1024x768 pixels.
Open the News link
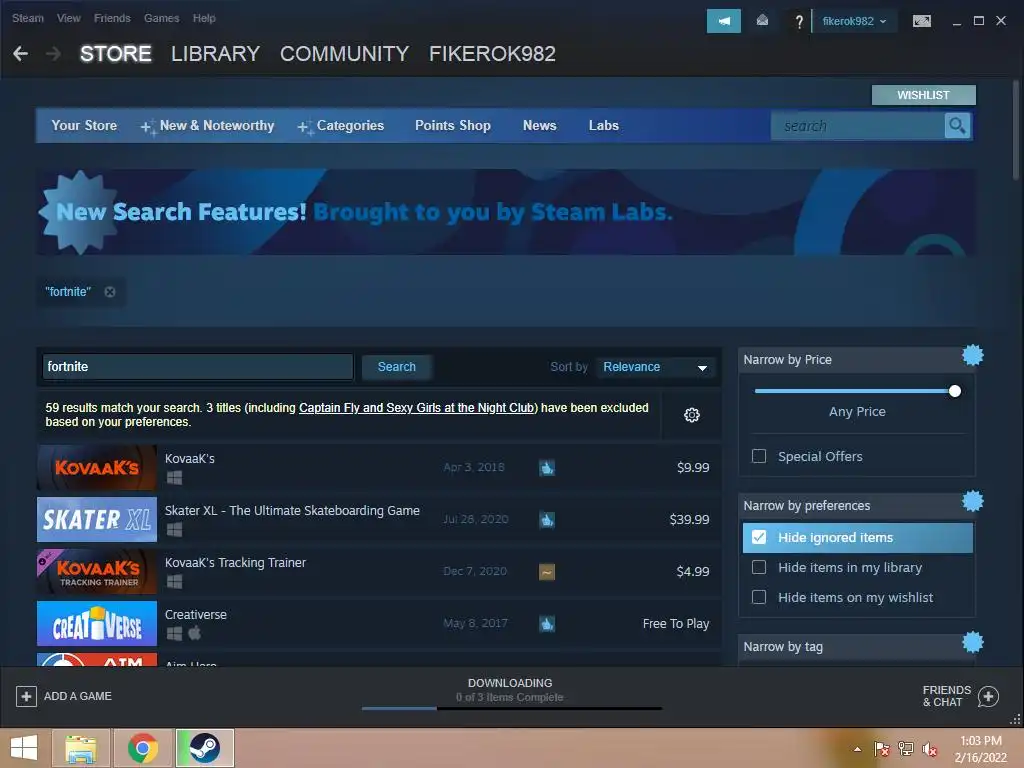pyautogui.click(x=539, y=125)
